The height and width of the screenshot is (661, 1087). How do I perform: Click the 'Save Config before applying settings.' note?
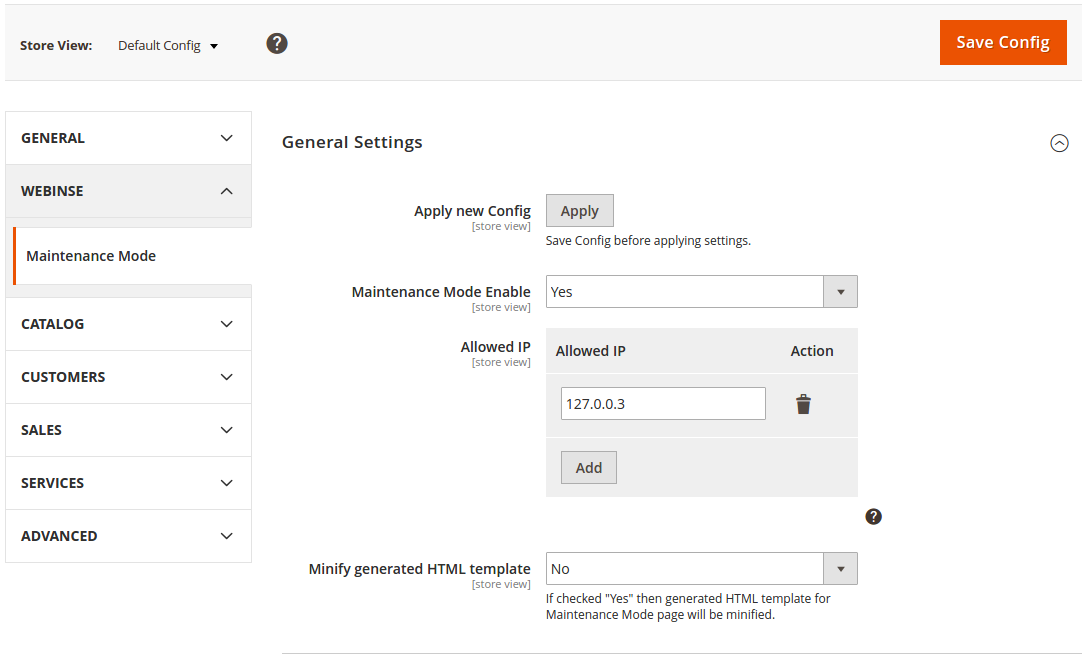648,241
